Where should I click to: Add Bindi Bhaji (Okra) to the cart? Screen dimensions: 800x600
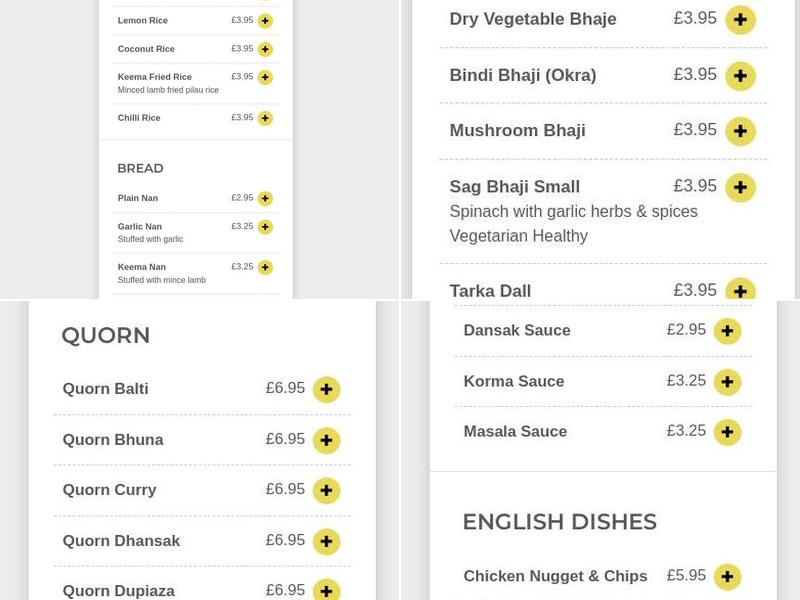coord(740,75)
